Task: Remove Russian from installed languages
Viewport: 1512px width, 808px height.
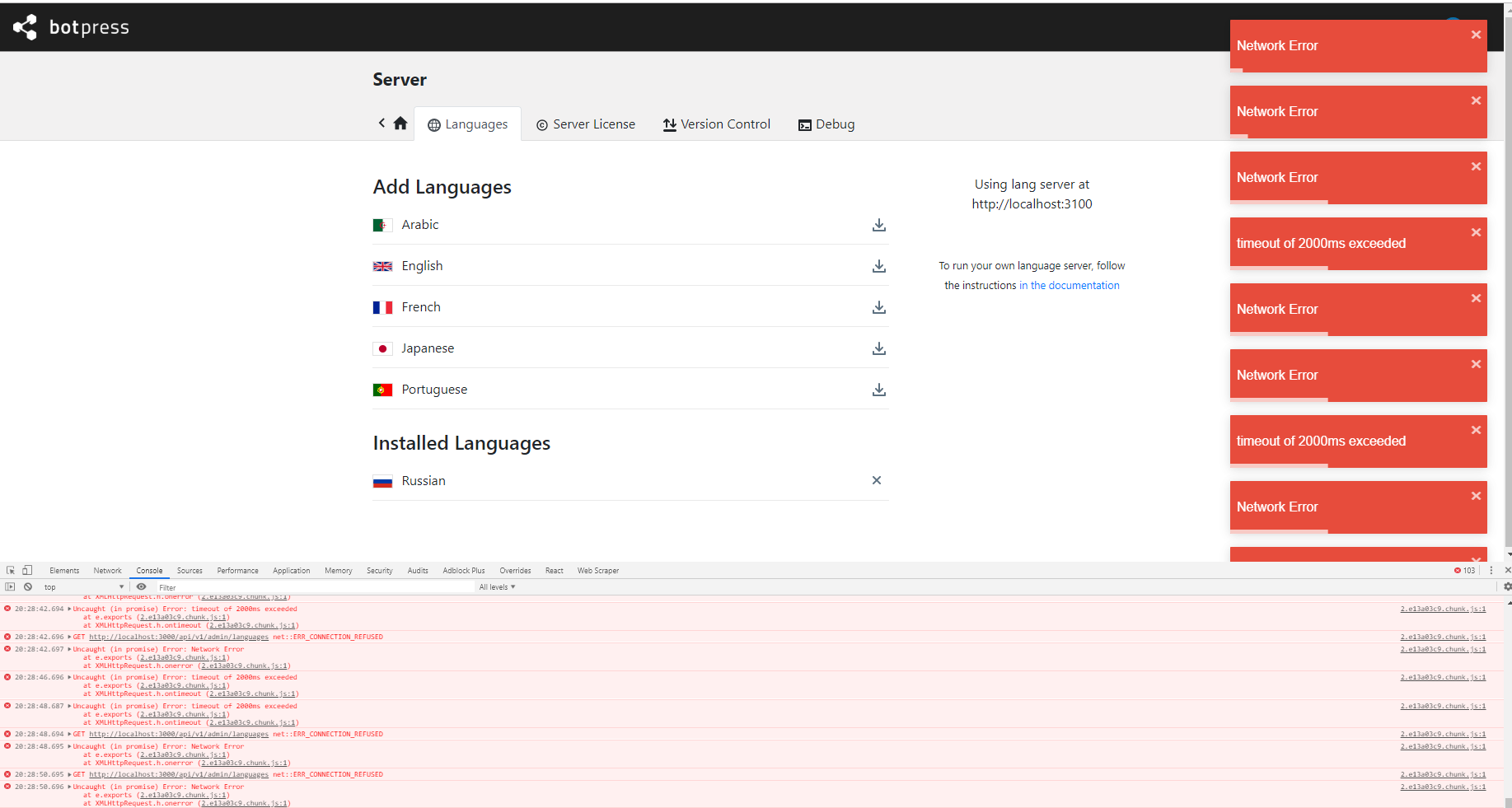Action: pyautogui.click(x=876, y=480)
